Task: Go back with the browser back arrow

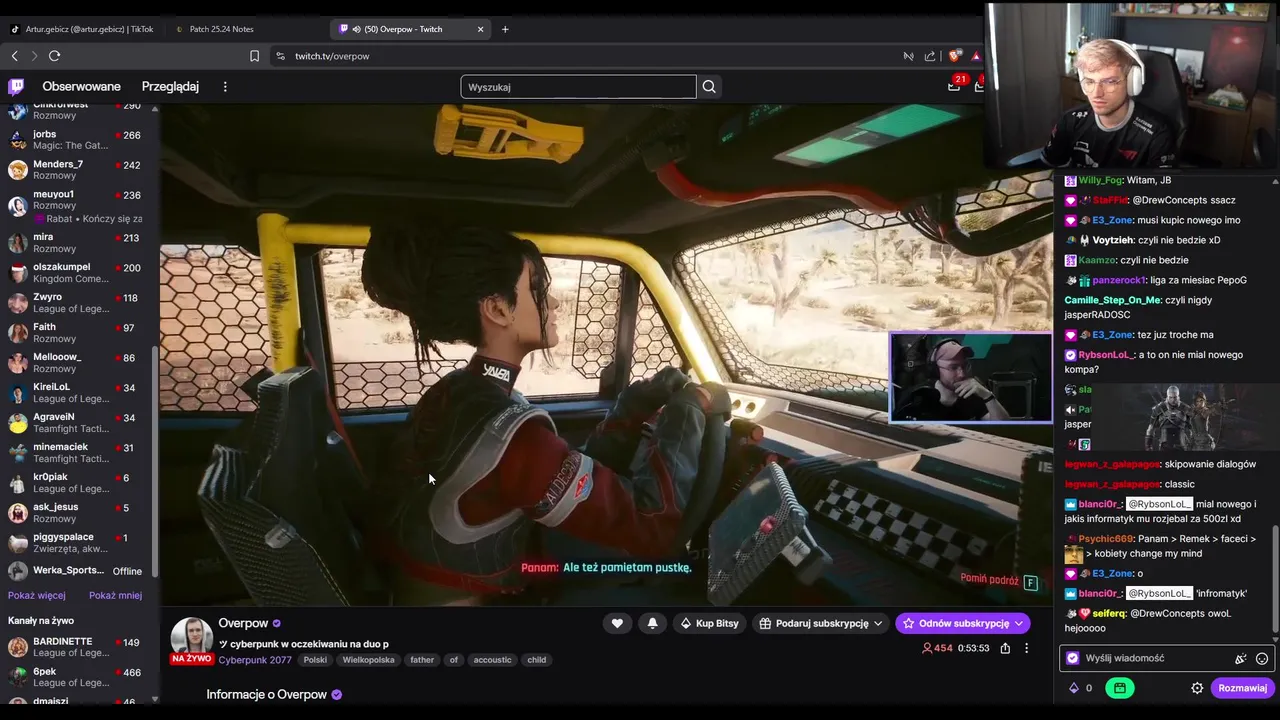Action: pyautogui.click(x=14, y=56)
